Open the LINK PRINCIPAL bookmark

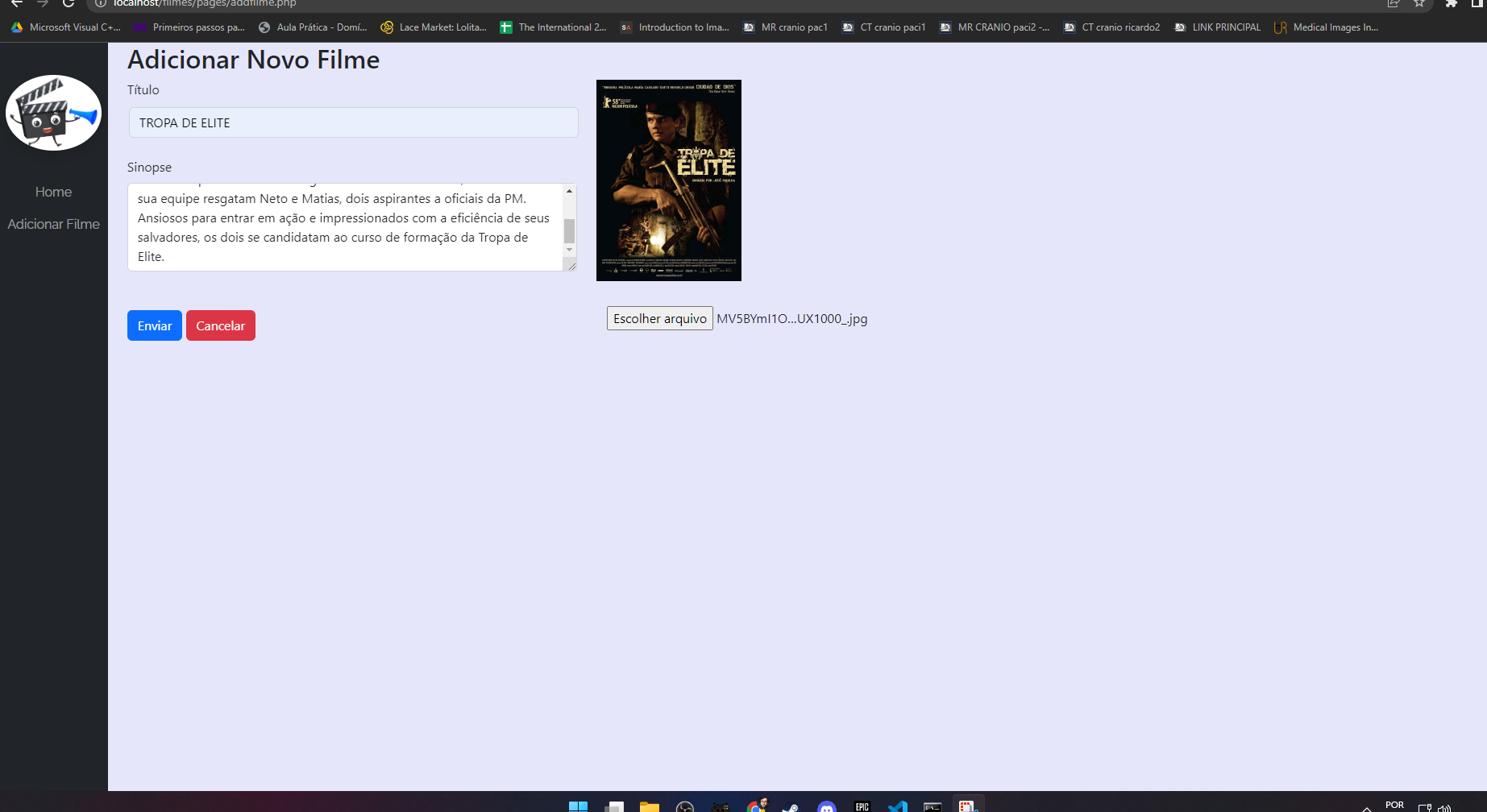[1216, 27]
